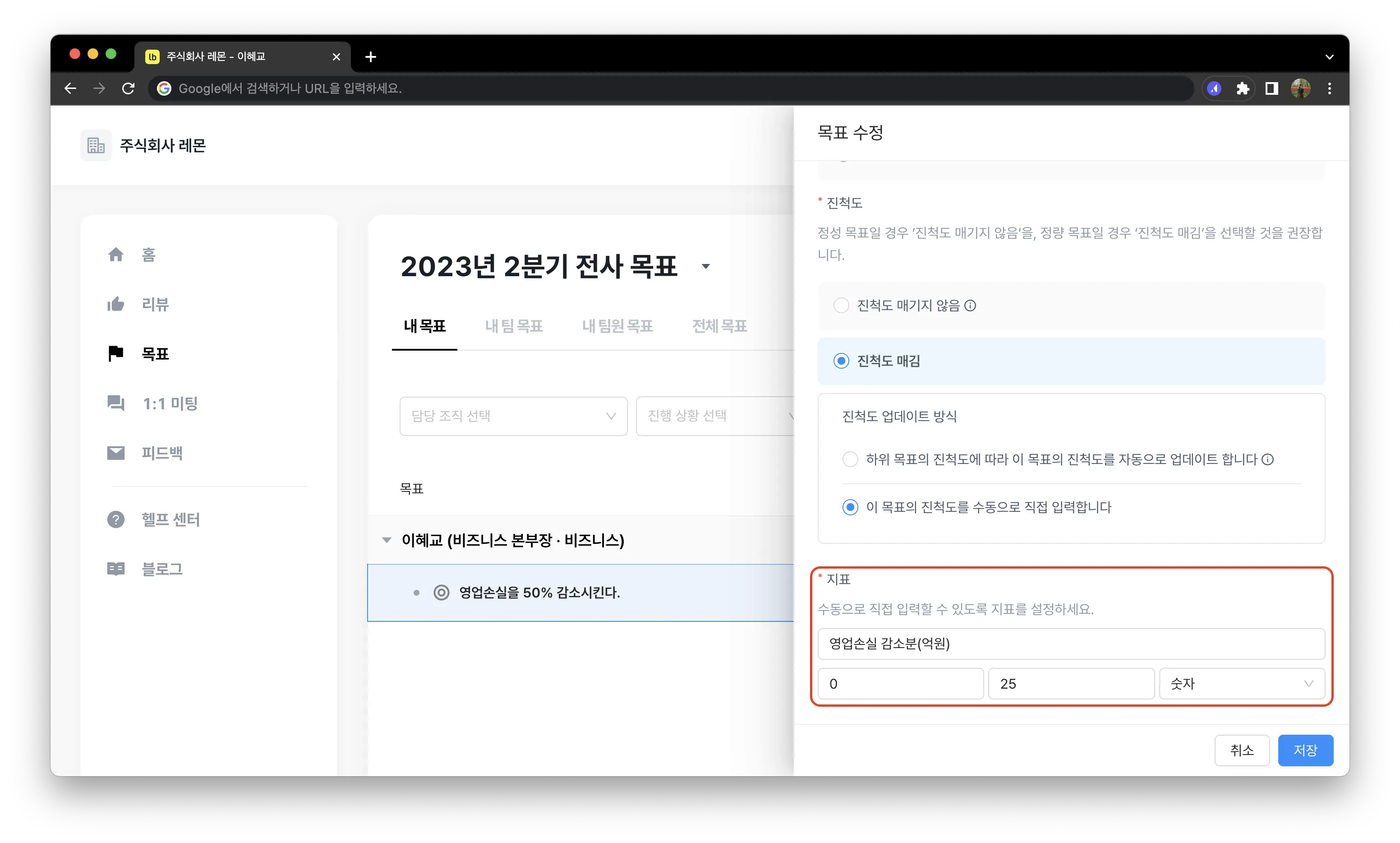Screen dimensions: 1400x843
Task: Open the 진행 상황 선택 dropdown
Action: (x=715, y=416)
